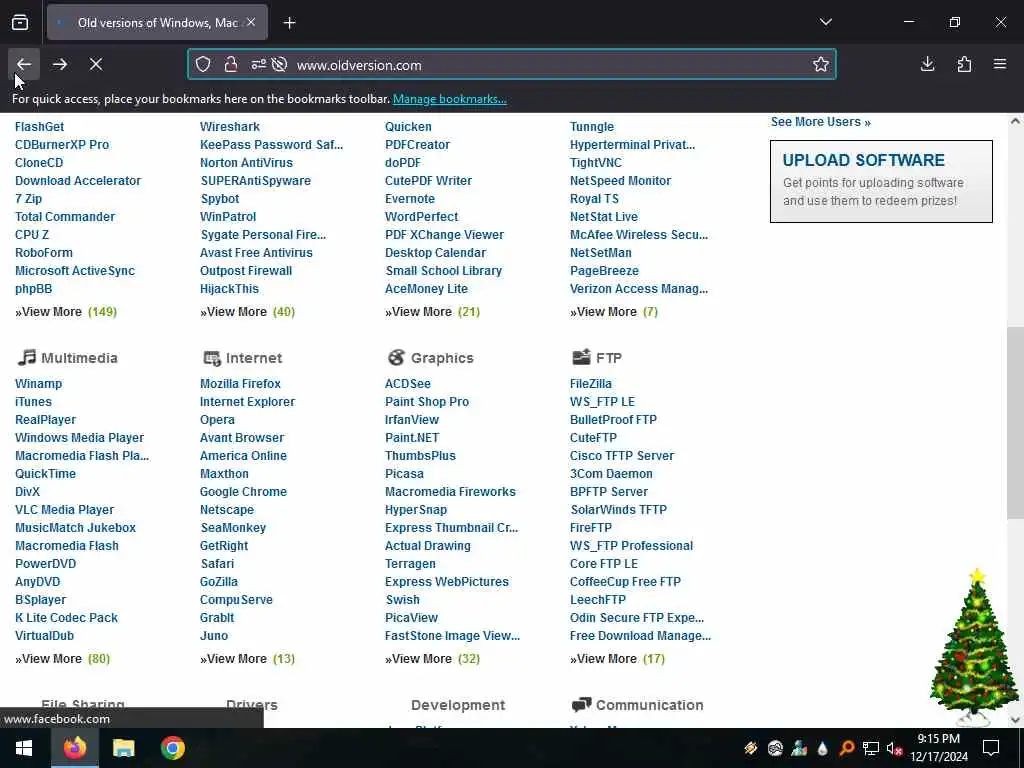
Task: Open View More (21) link
Action: coord(432,312)
